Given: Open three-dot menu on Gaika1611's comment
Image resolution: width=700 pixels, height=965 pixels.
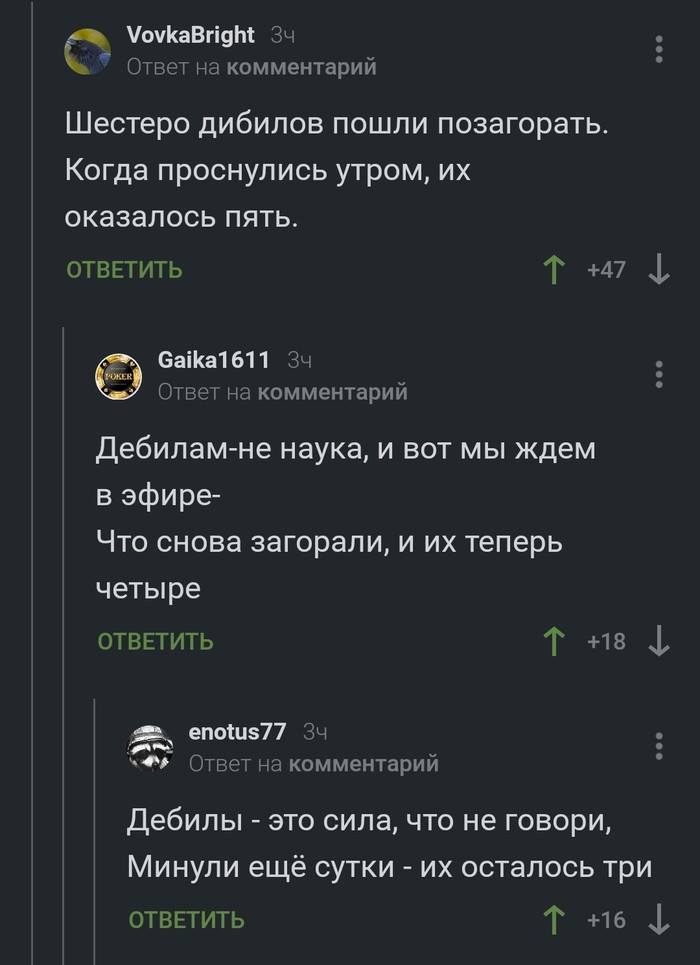Looking at the screenshot, I should tap(659, 374).
